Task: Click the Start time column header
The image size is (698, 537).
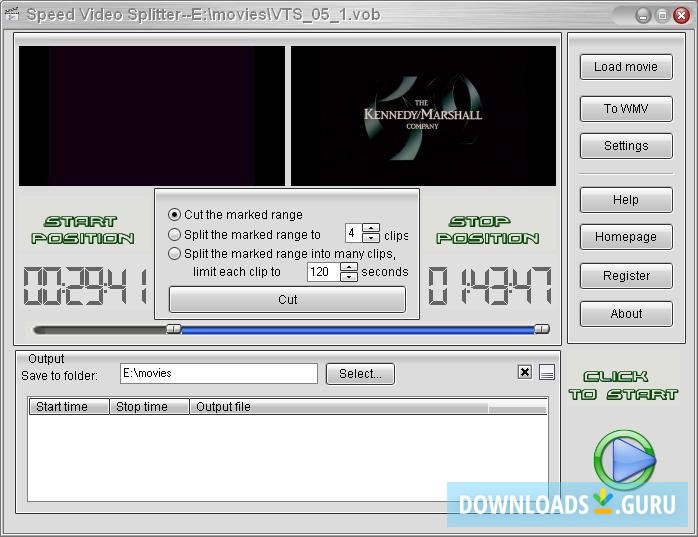Action: coord(69,407)
